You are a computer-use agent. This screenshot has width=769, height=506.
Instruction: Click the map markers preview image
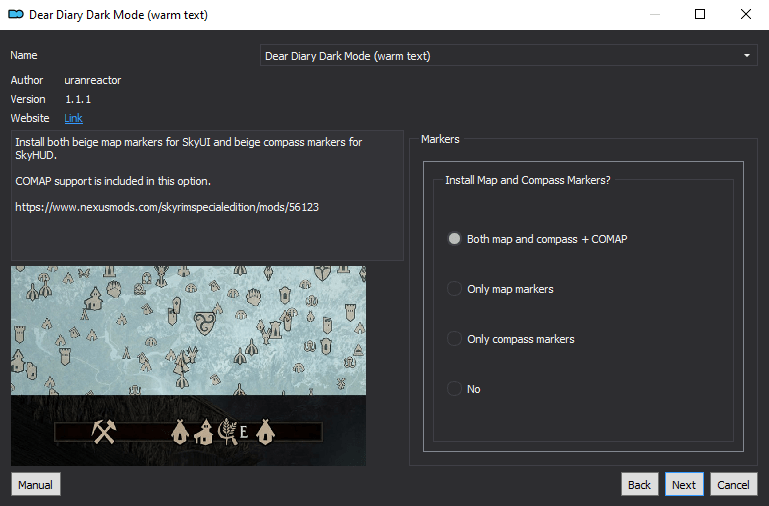pos(188,366)
